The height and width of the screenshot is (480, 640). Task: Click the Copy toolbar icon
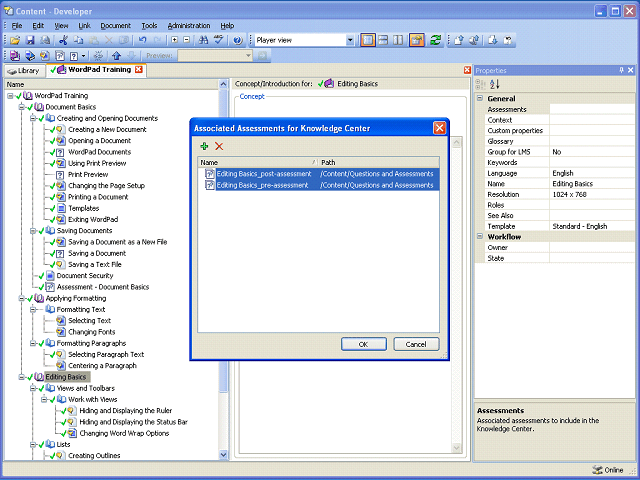coord(78,40)
